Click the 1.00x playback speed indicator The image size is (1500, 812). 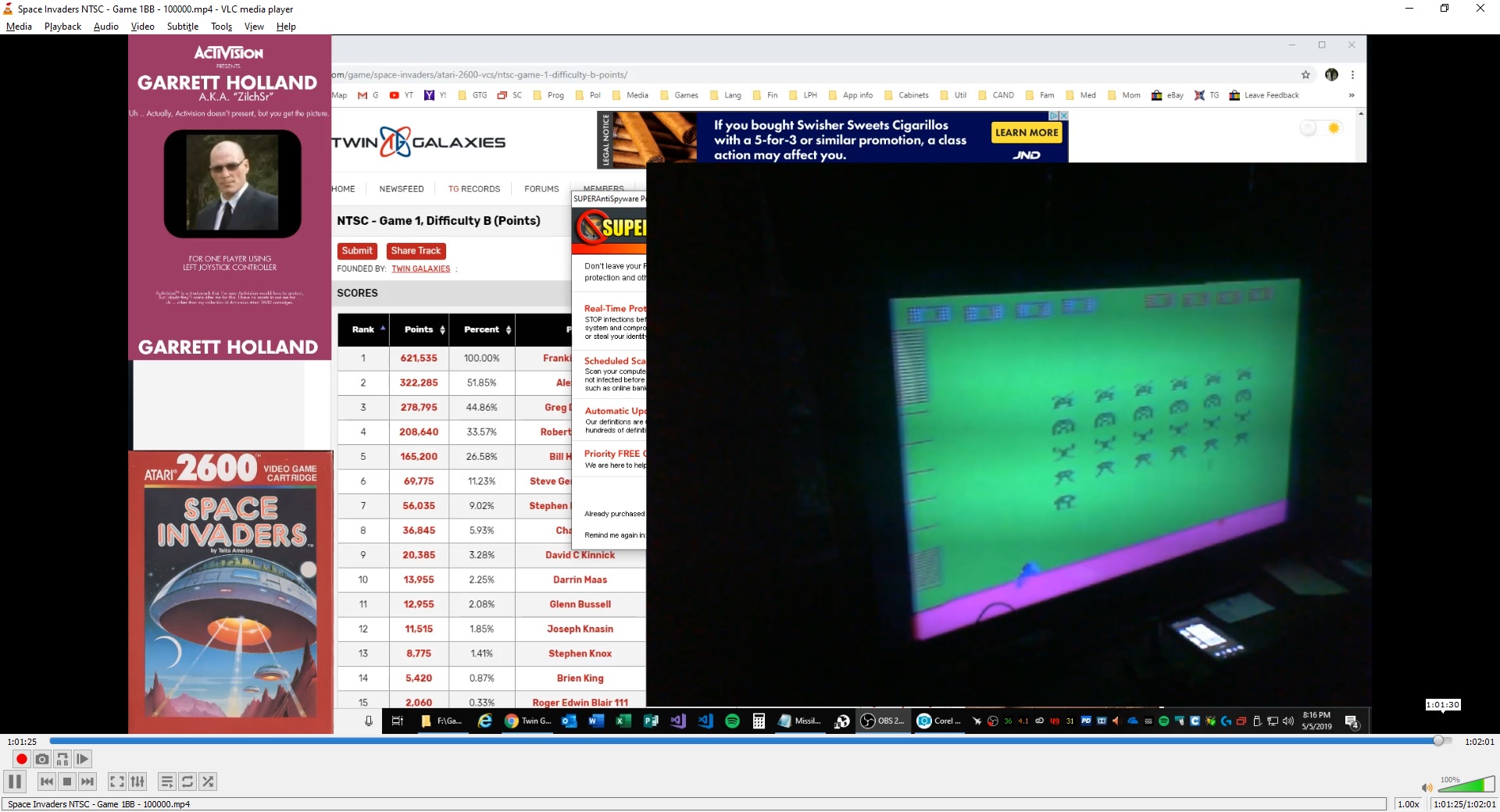point(1408,804)
